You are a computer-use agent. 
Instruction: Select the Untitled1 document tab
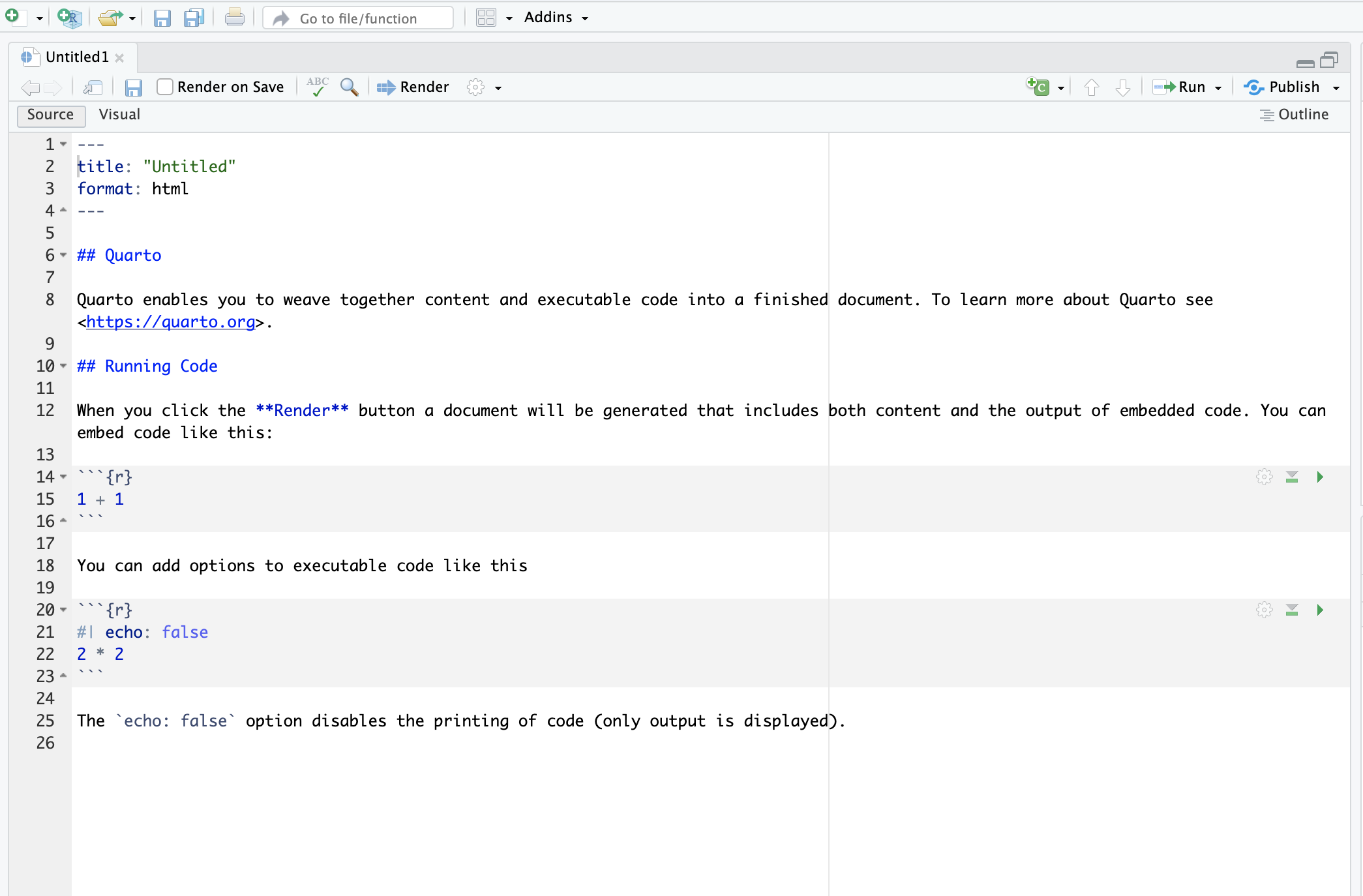pos(77,57)
